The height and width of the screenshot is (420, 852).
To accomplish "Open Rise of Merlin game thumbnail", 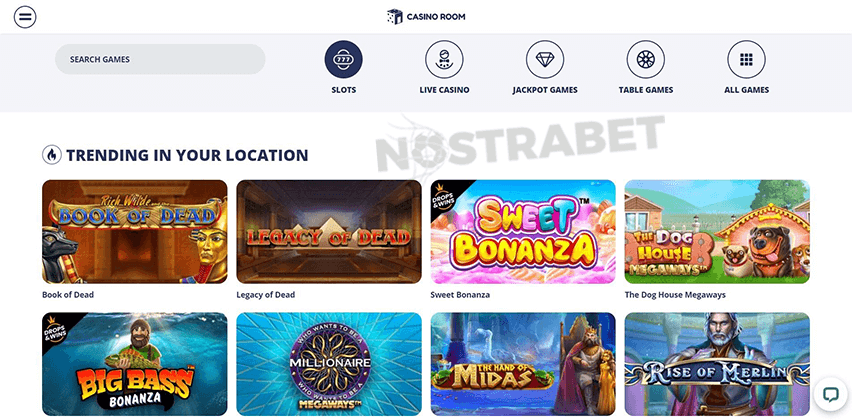I will [x=717, y=364].
